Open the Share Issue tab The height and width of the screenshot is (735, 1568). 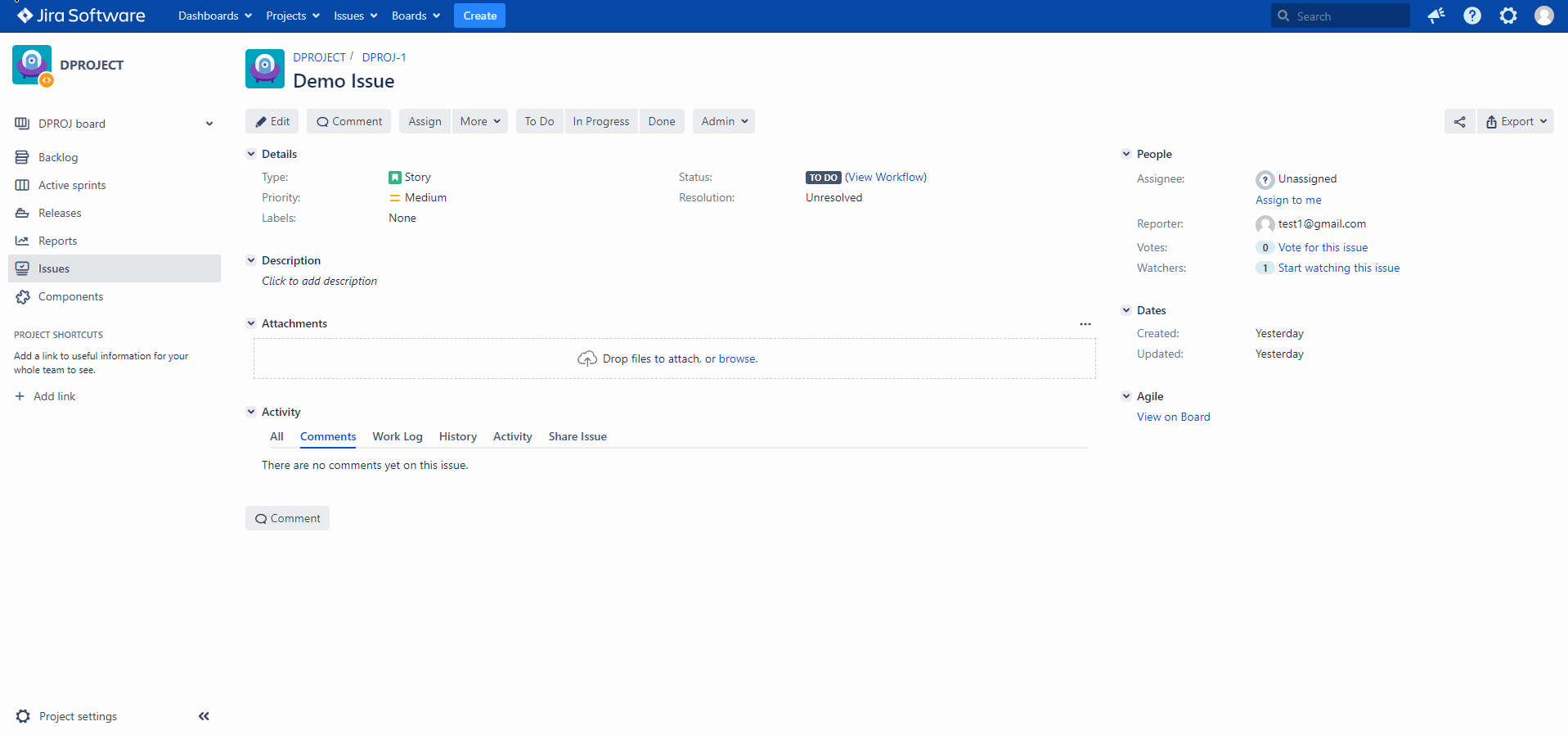pyautogui.click(x=577, y=436)
